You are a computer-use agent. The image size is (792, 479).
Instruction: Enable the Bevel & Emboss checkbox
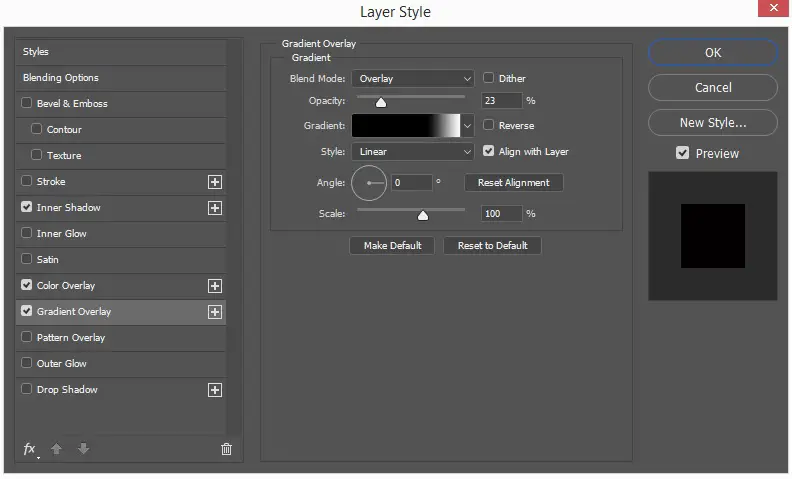point(26,103)
